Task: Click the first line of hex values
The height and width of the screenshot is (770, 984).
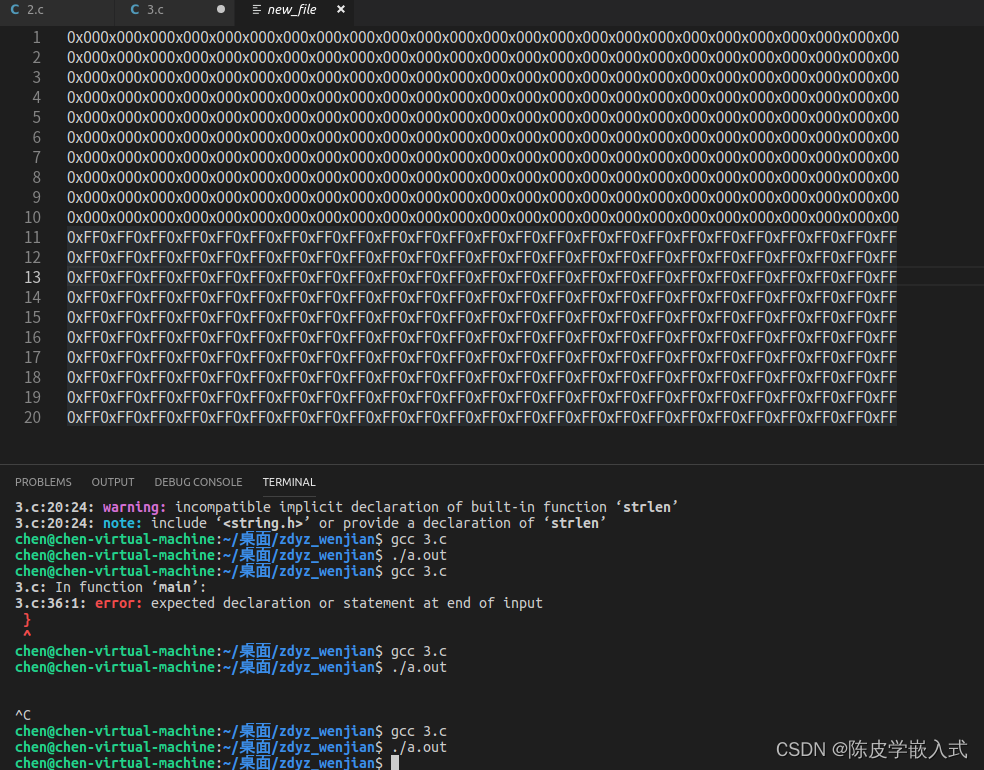Action: pos(480,37)
